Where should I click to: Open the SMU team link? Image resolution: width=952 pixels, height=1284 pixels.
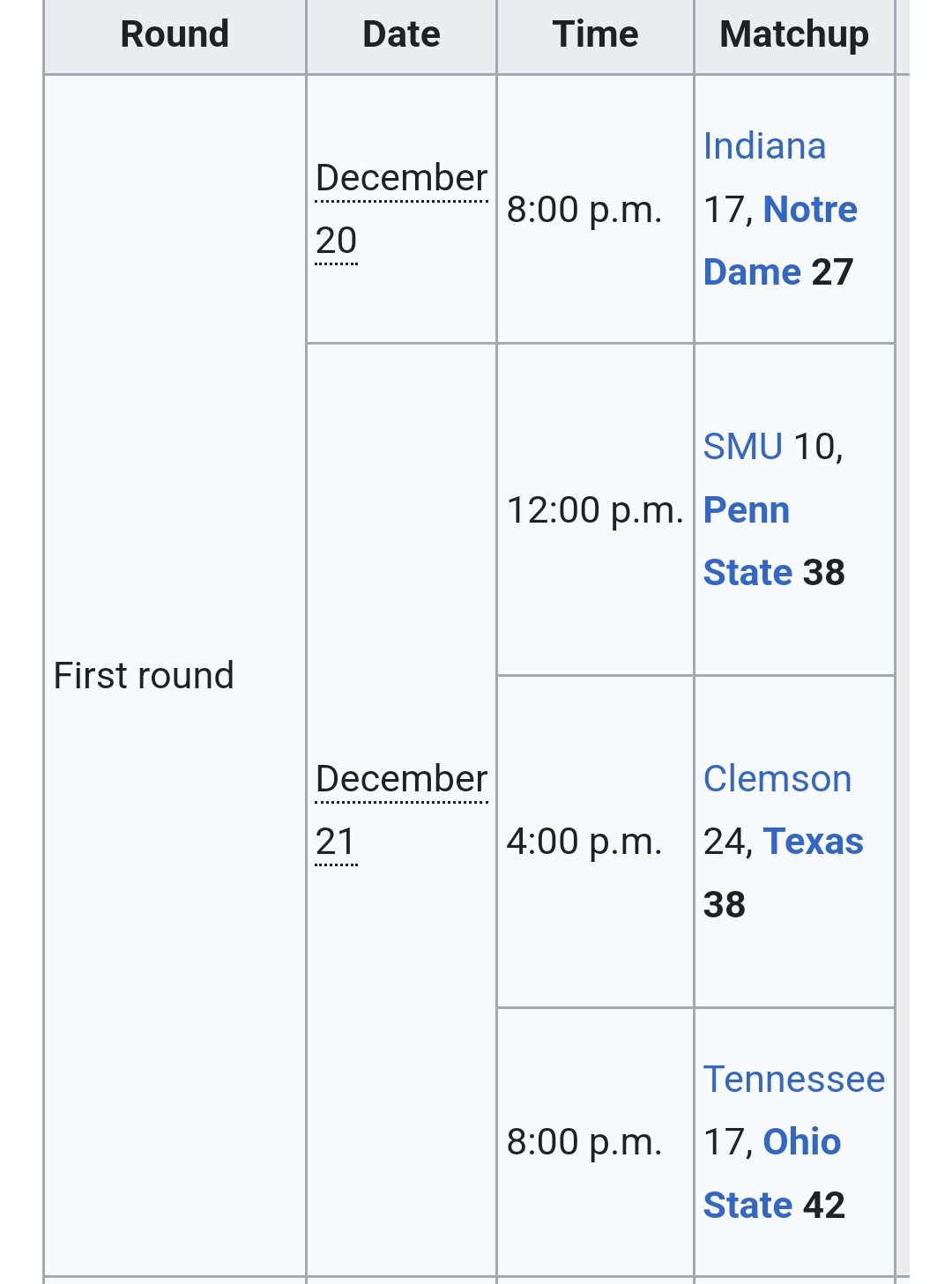click(x=742, y=447)
